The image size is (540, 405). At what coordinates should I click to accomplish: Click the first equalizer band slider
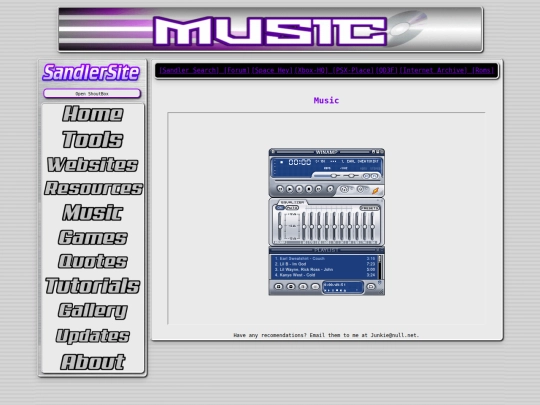(304, 226)
